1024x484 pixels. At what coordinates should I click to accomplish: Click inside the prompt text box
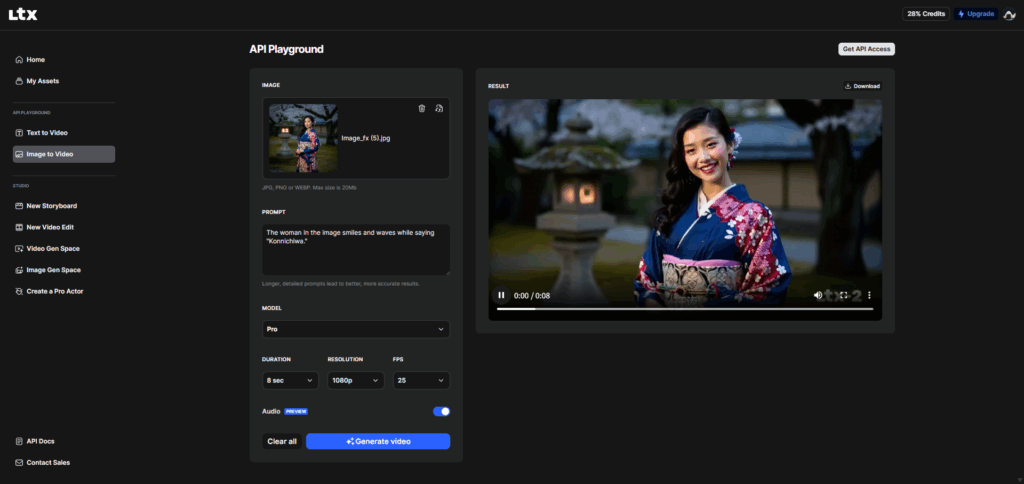[x=355, y=248]
